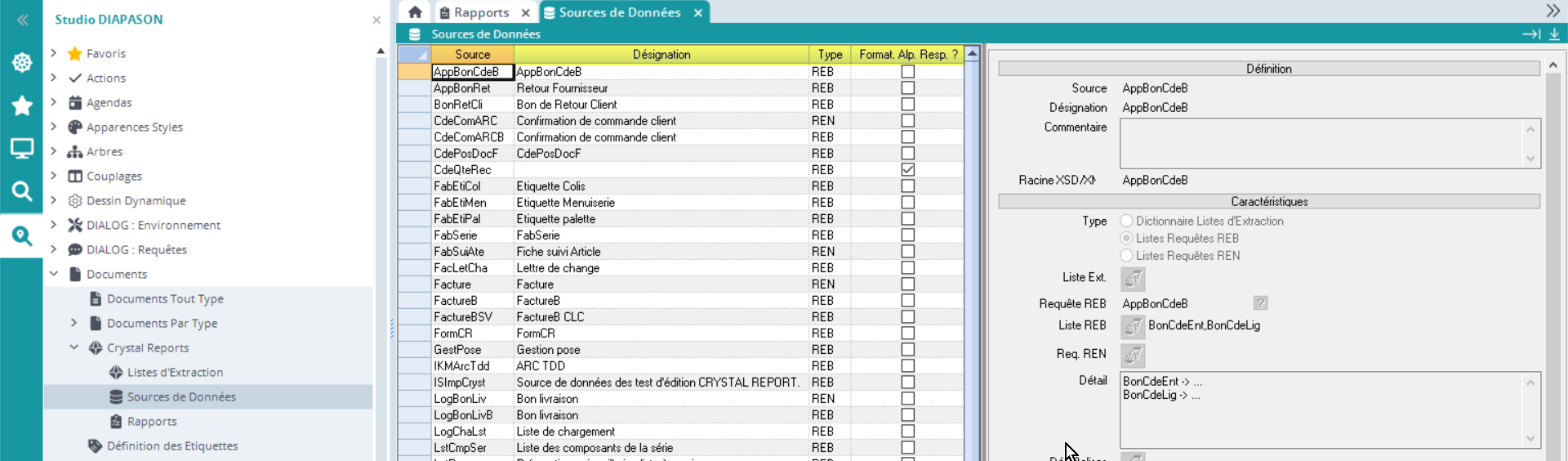Select Dictionnaire Listes d'Extraction radio option

[x=1127, y=222]
